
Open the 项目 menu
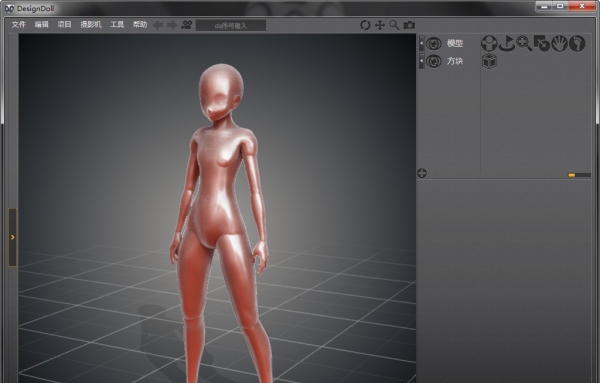tap(64, 25)
